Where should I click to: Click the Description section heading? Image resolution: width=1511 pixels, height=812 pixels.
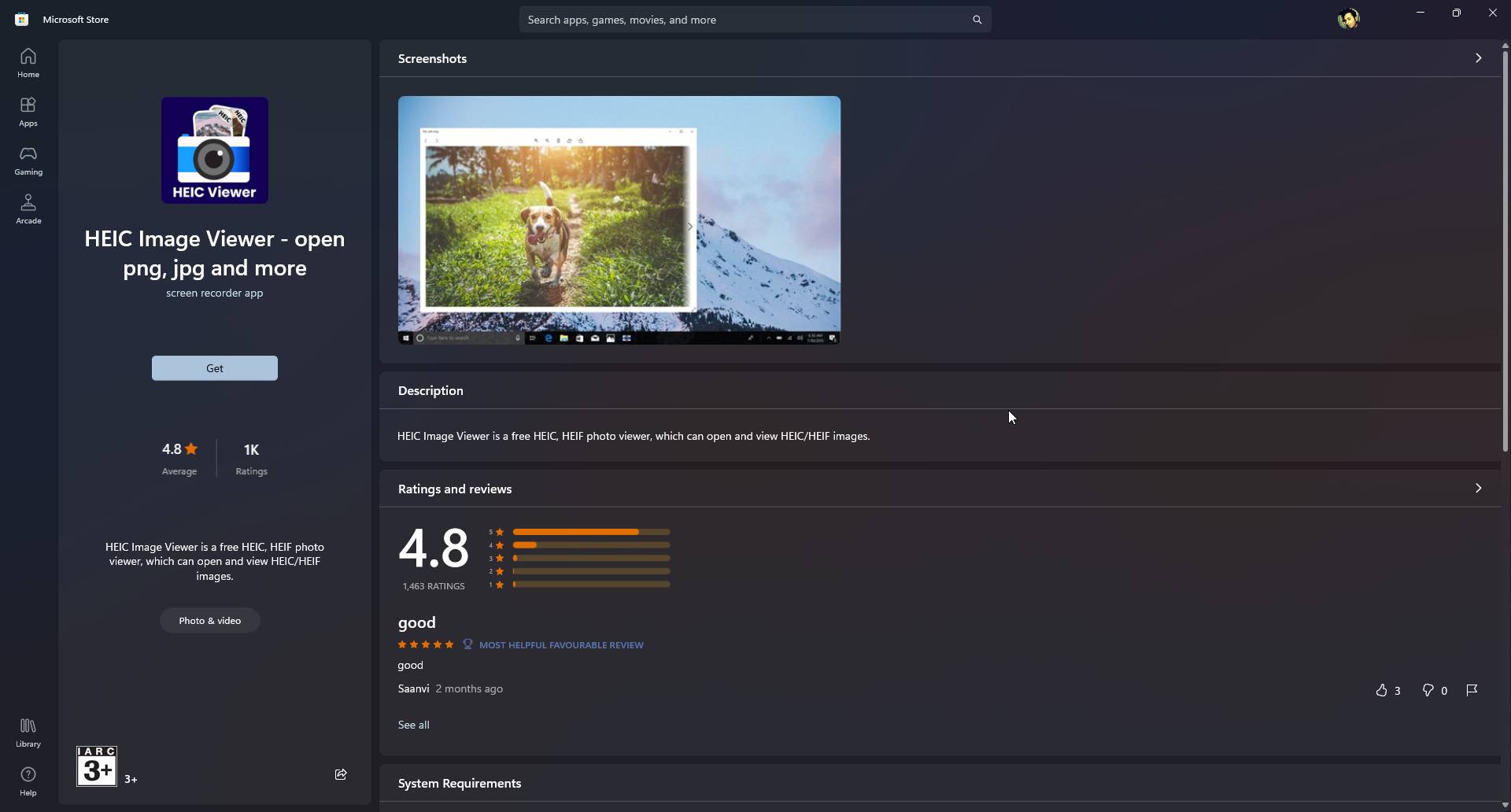(x=430, y=391)
